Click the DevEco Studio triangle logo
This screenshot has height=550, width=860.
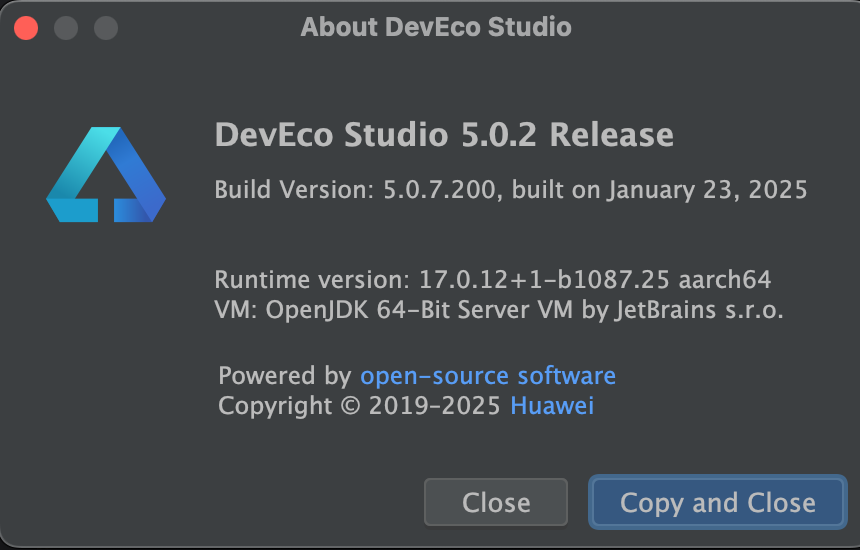106,174
